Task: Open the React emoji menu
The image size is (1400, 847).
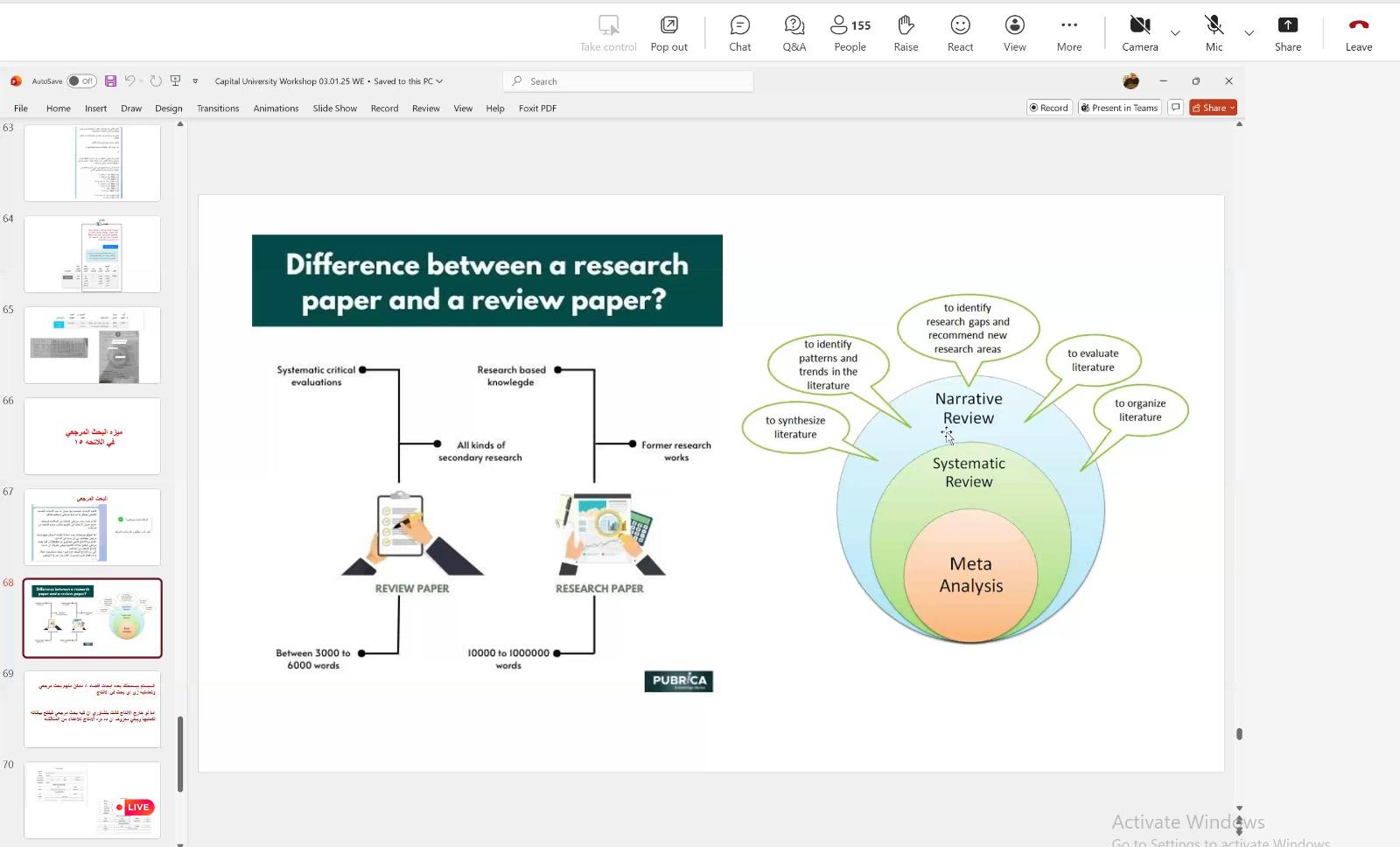Action: pos(960,33)
